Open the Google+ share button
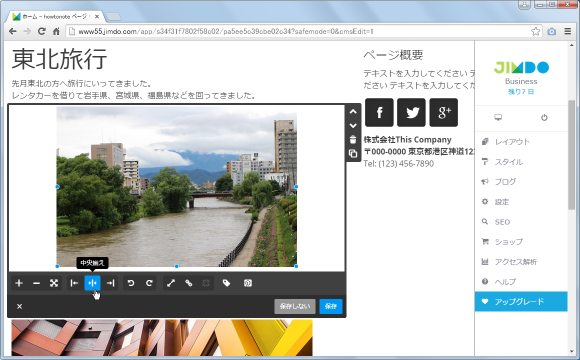The width and height of the screenshot is (580, 360). pos(444,112)
